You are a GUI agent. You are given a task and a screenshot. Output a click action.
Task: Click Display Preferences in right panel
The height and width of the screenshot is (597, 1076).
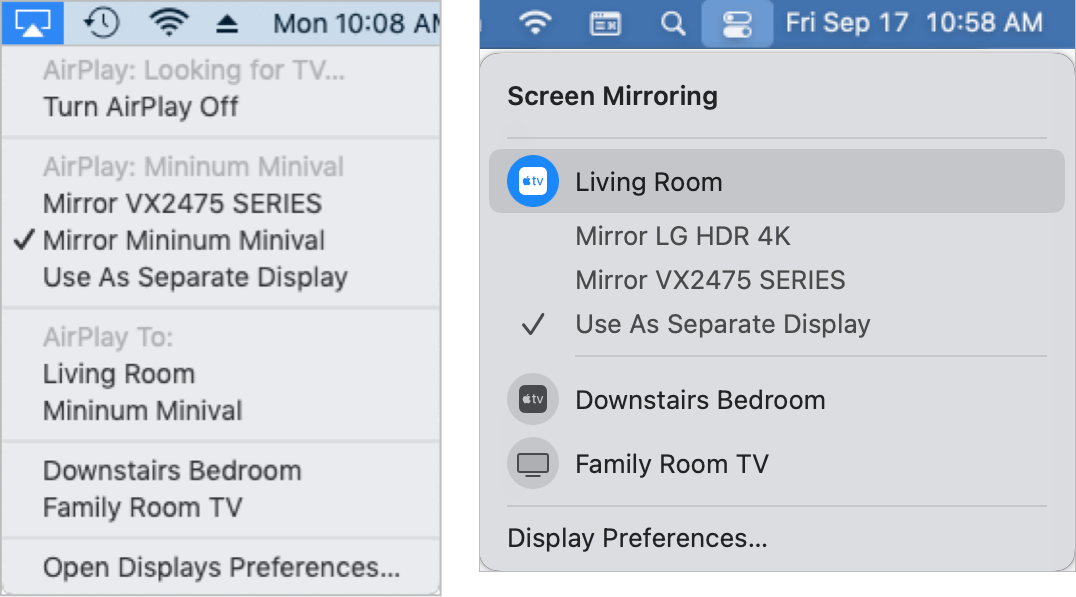(x=637, y=537)
